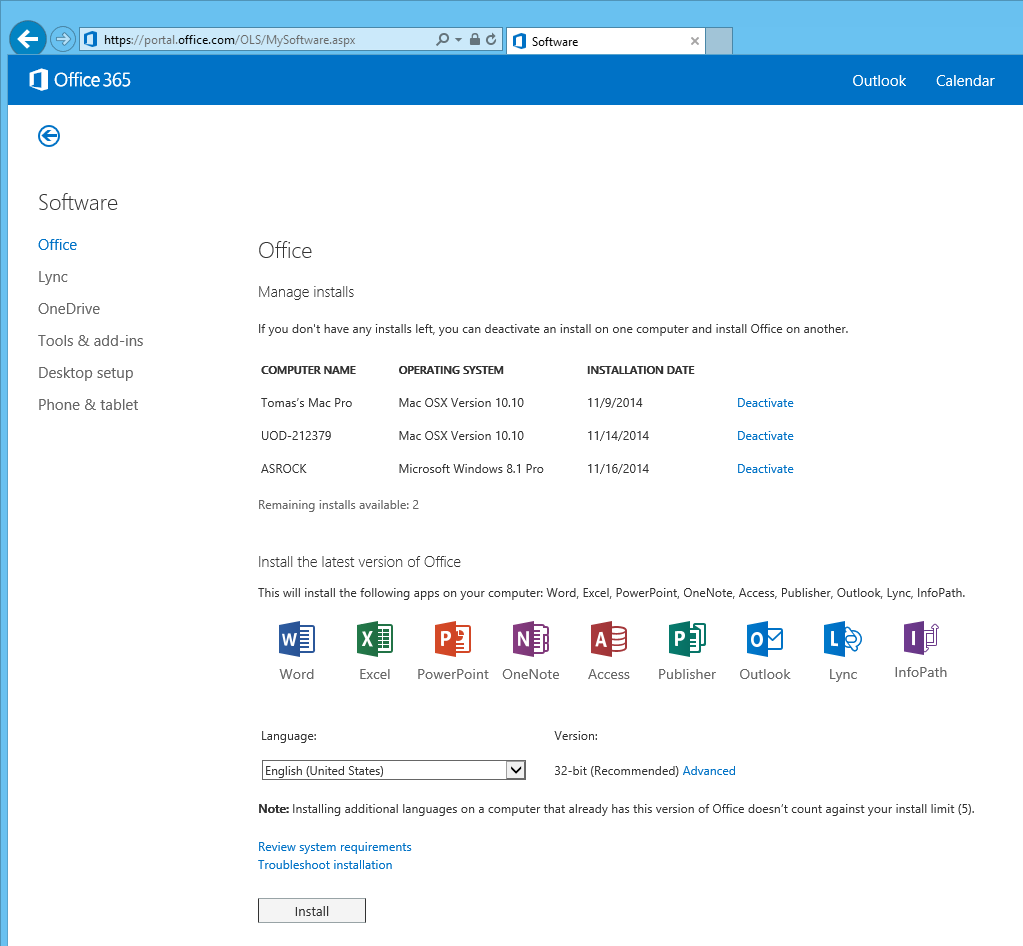
Task: Open Outlook in the top navigation
Action: [x=879, y=80]
